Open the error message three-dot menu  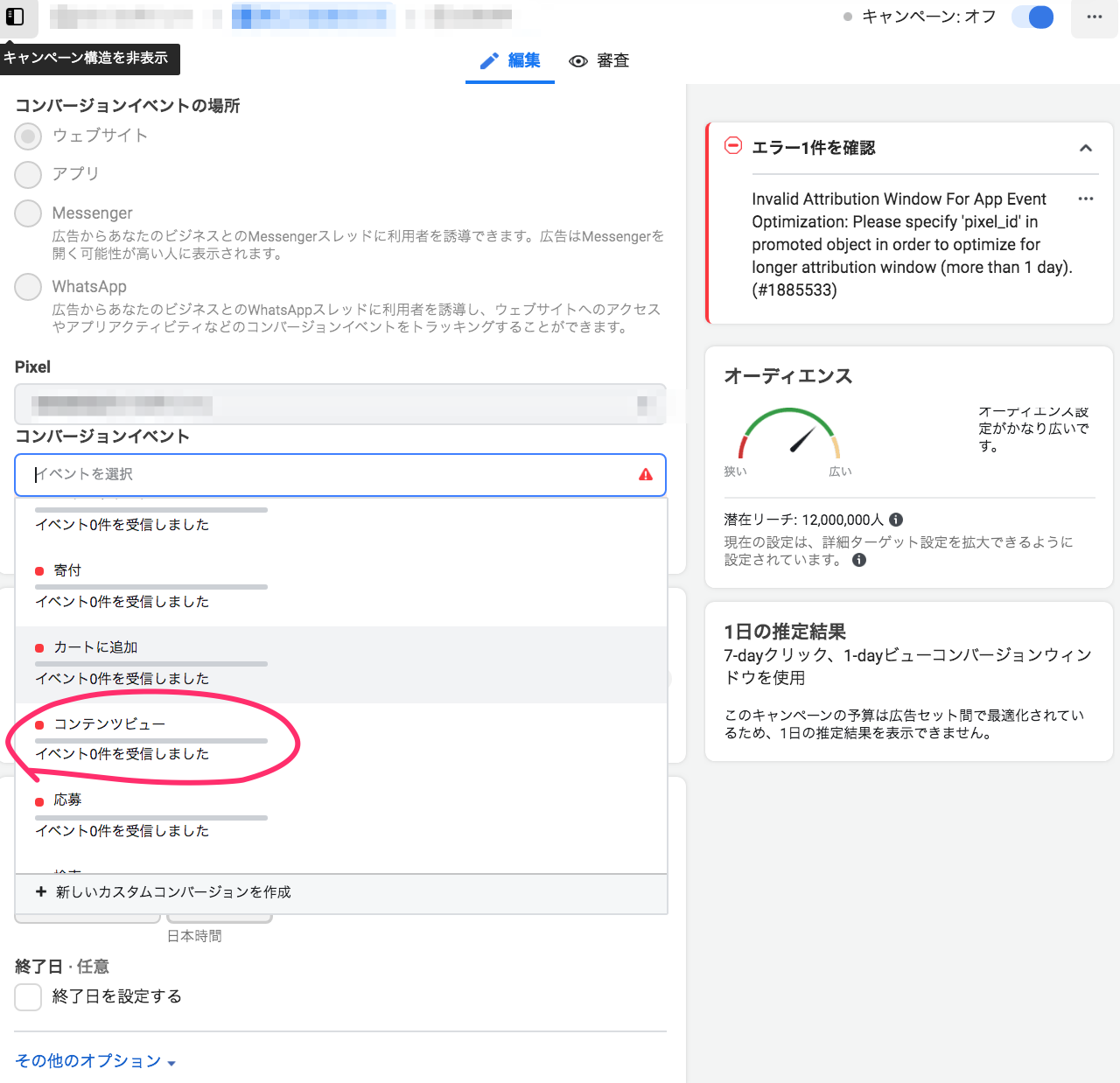click(1086, 199)
